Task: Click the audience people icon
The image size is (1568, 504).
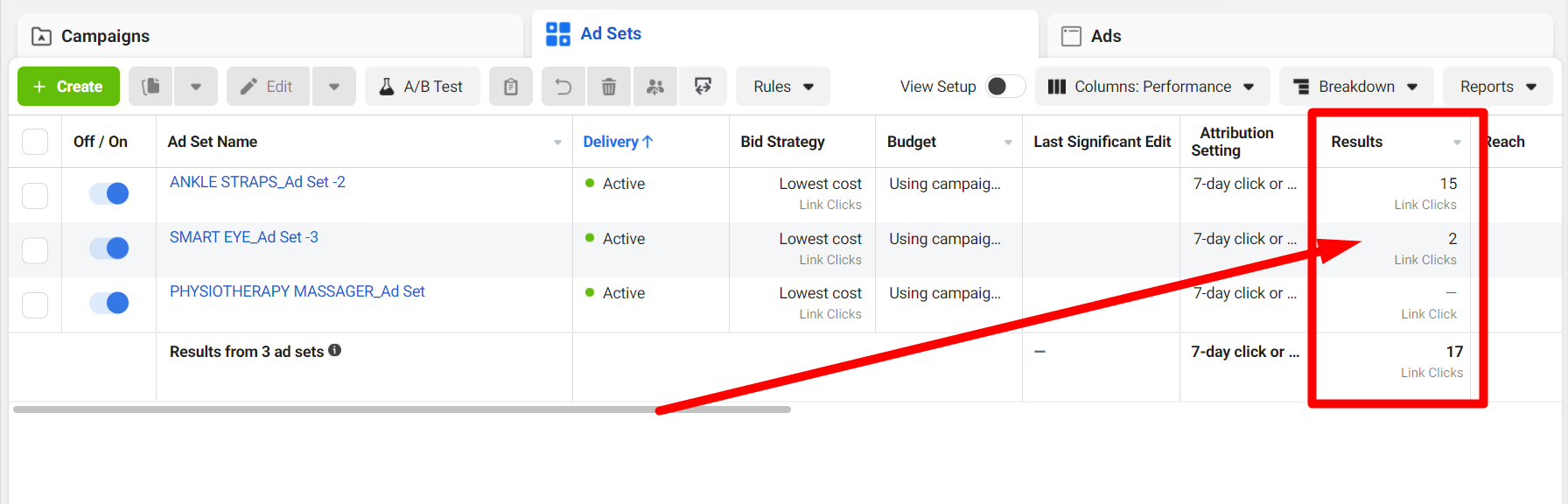Action: coord(655,87)
